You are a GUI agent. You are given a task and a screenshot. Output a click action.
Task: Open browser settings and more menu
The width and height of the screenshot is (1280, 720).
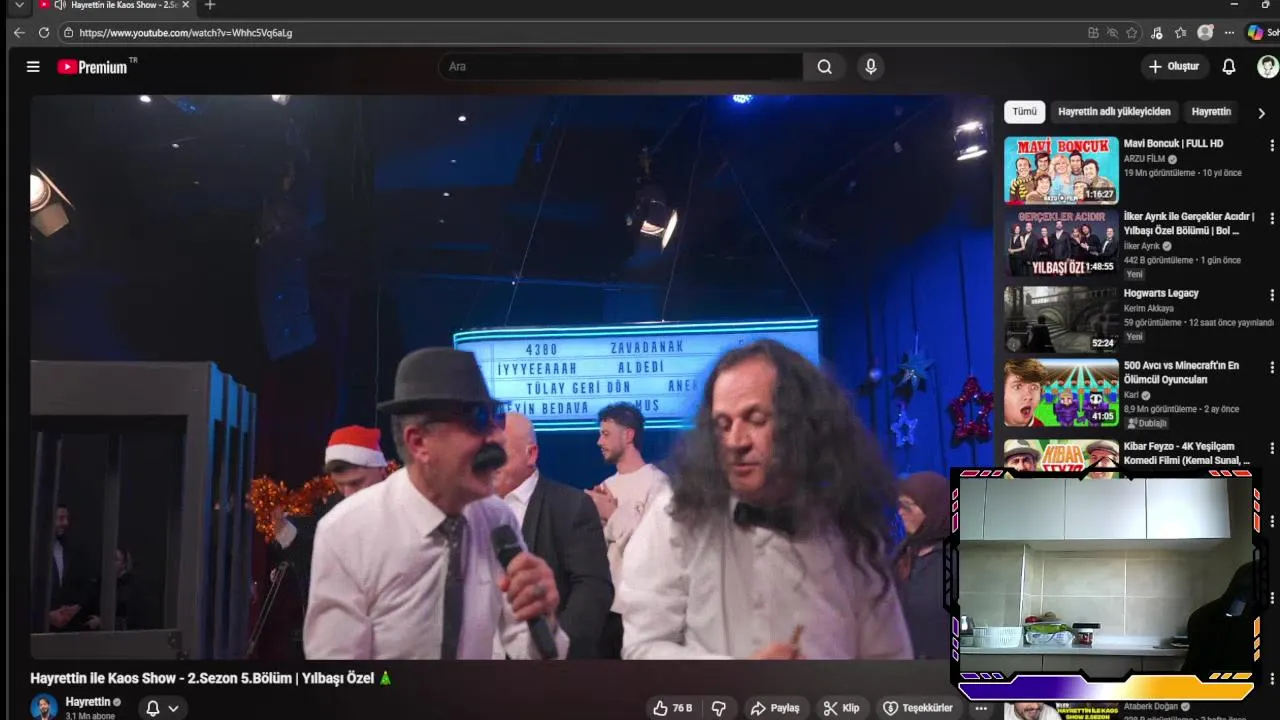(1229, 32)
